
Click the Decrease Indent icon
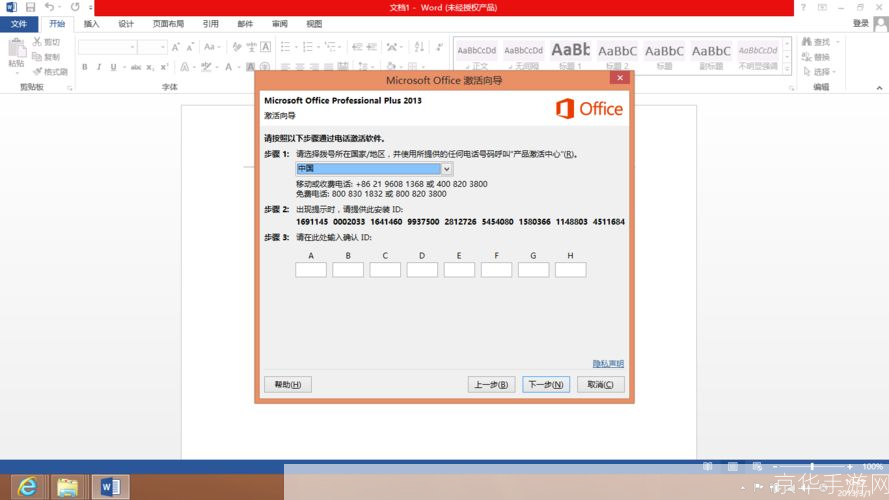357,47
